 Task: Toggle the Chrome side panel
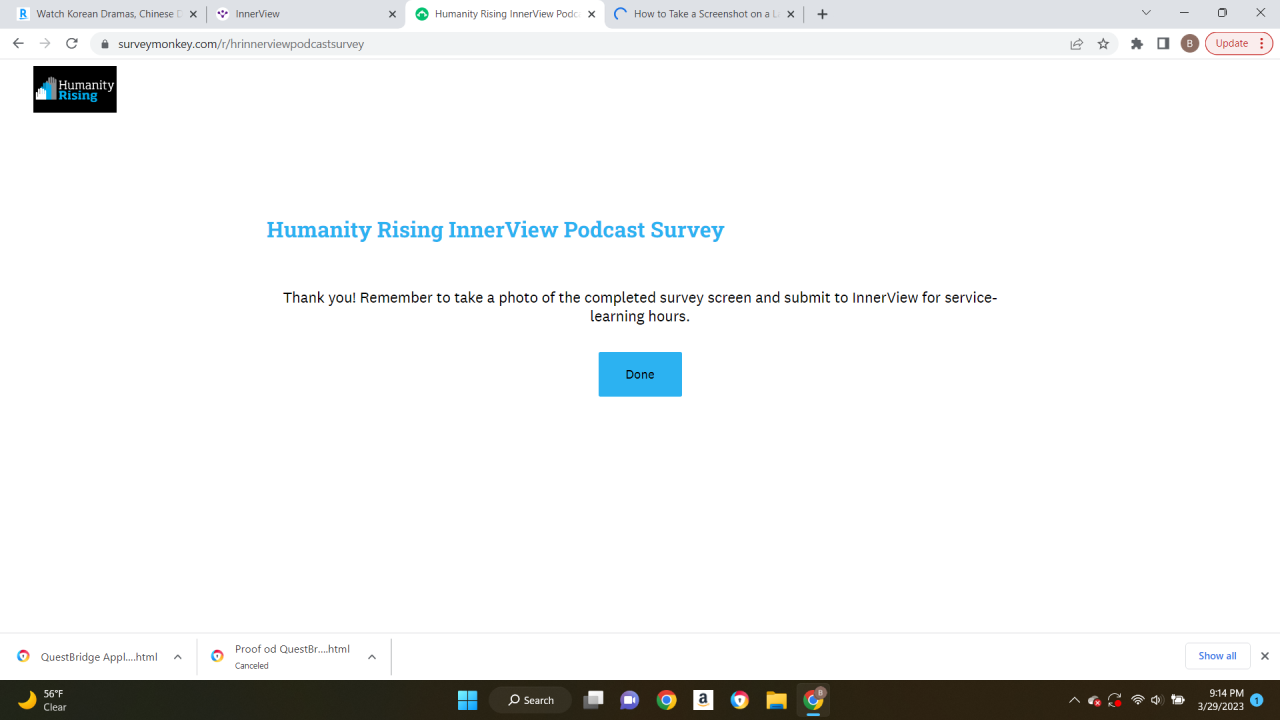point(1163,44)
